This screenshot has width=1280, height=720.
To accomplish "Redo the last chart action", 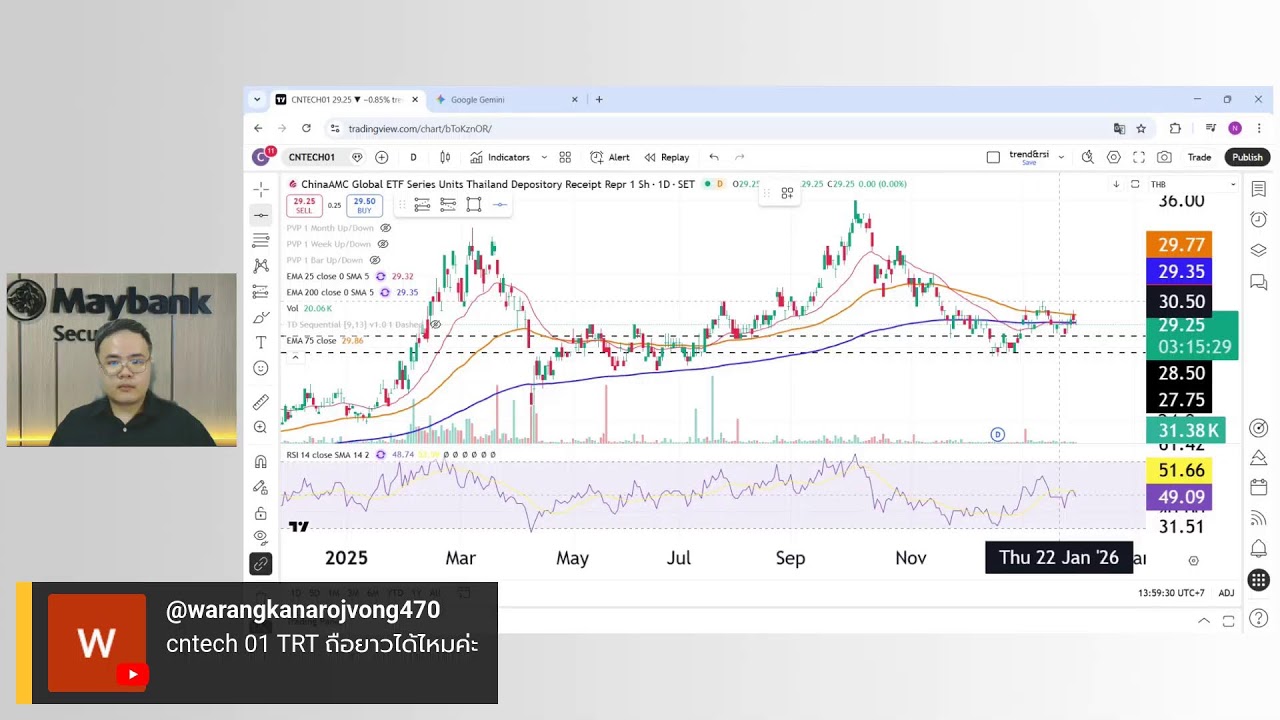I will (740, 157).
